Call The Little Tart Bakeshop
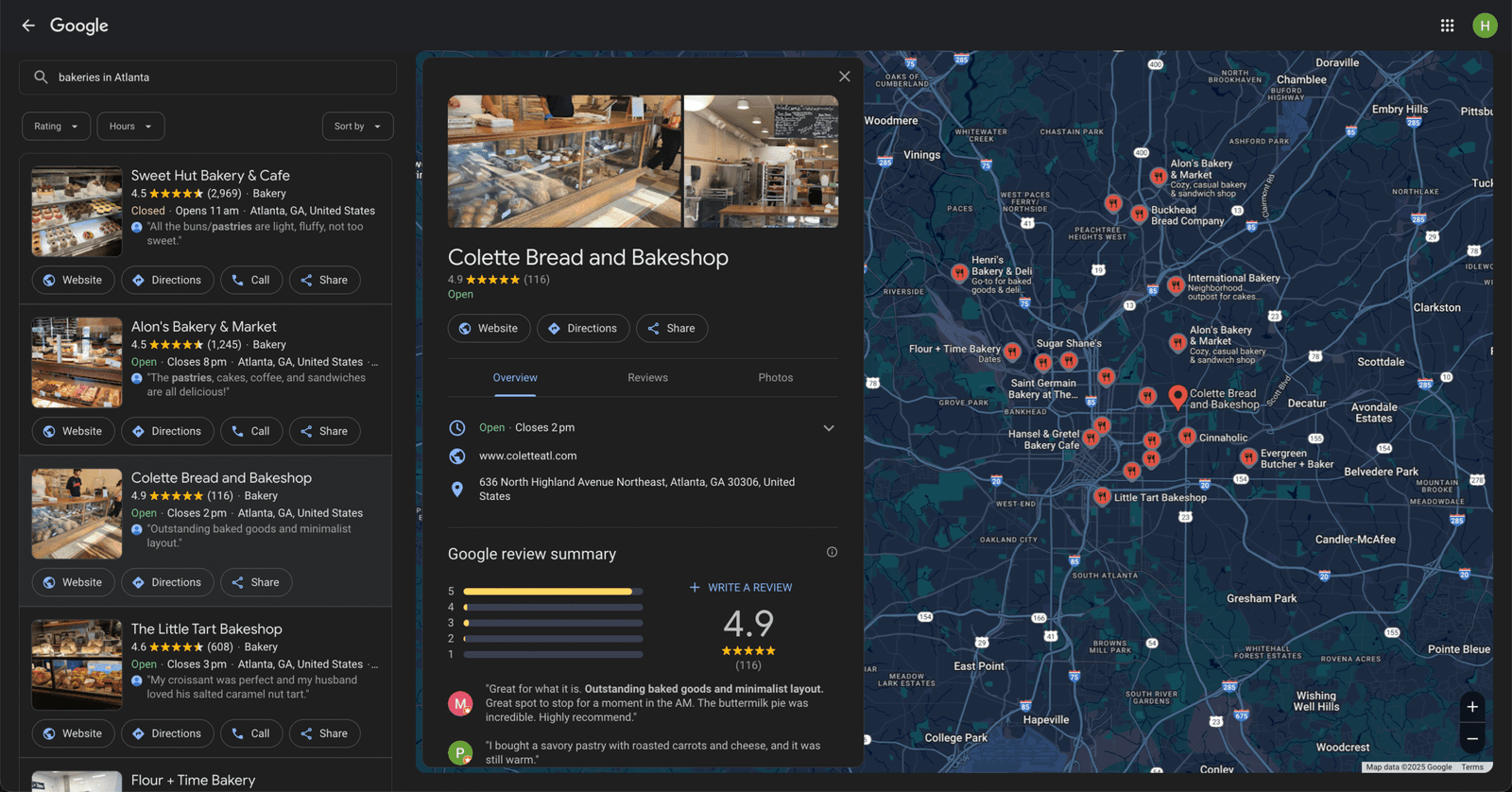This screenshot has width=1512, height=792. pyautogui.click(x=251, y=734)
